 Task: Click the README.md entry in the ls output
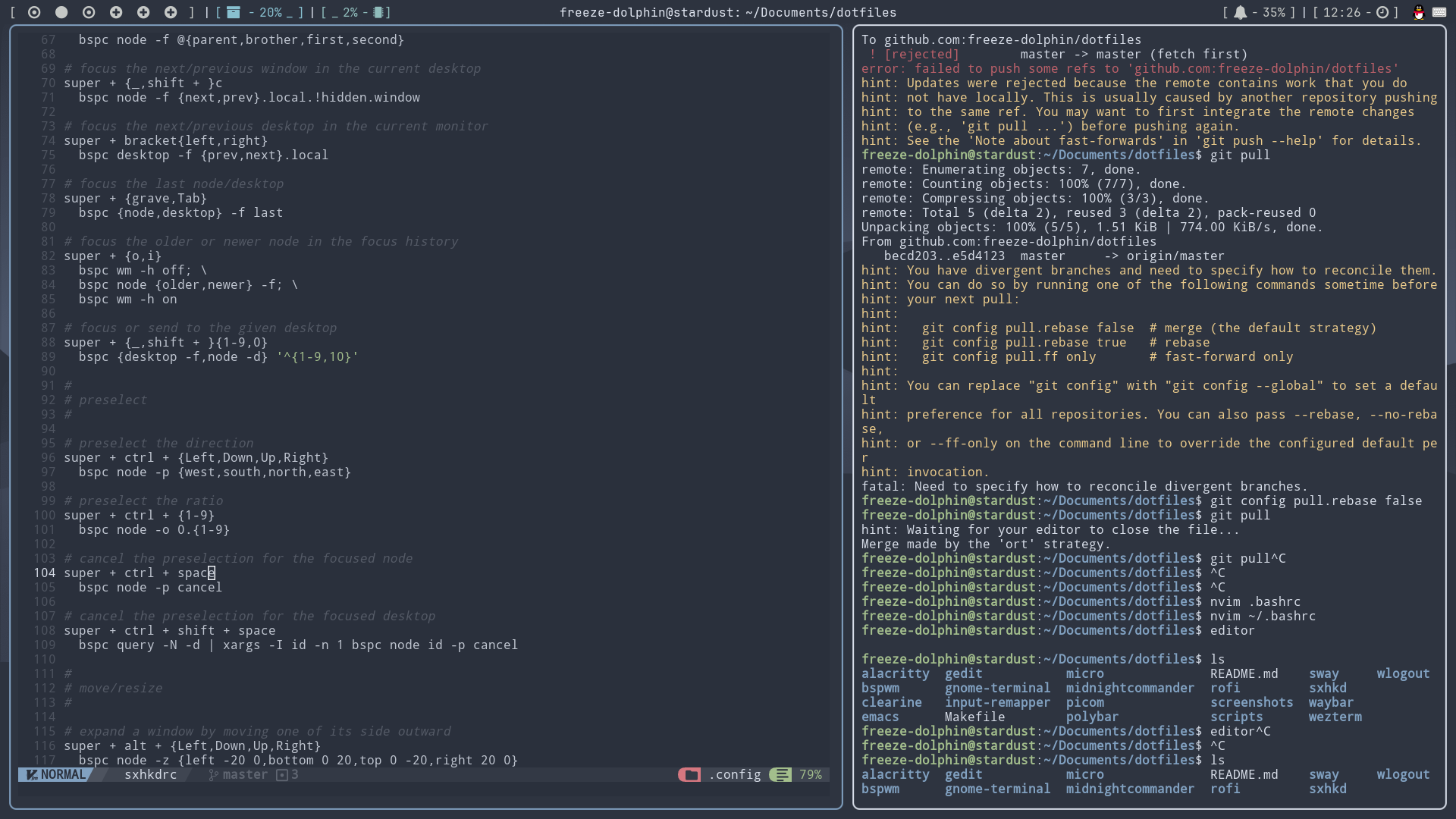point(1244,673)
